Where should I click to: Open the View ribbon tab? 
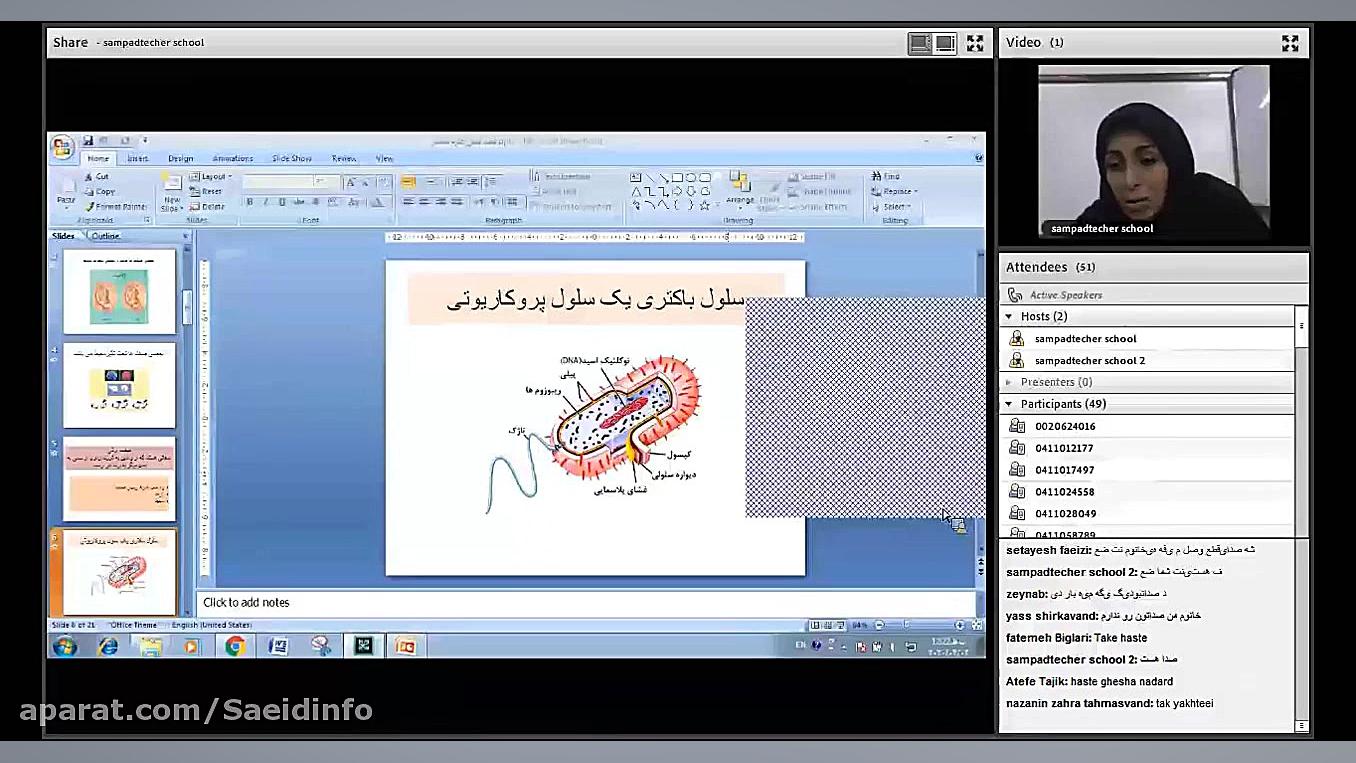pos(384,159)
